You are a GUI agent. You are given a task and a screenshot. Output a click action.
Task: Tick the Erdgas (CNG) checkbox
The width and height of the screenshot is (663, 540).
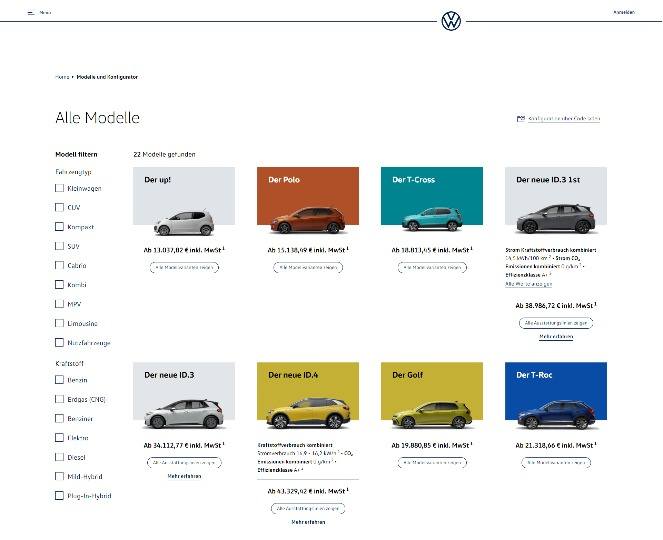(60, 399)
